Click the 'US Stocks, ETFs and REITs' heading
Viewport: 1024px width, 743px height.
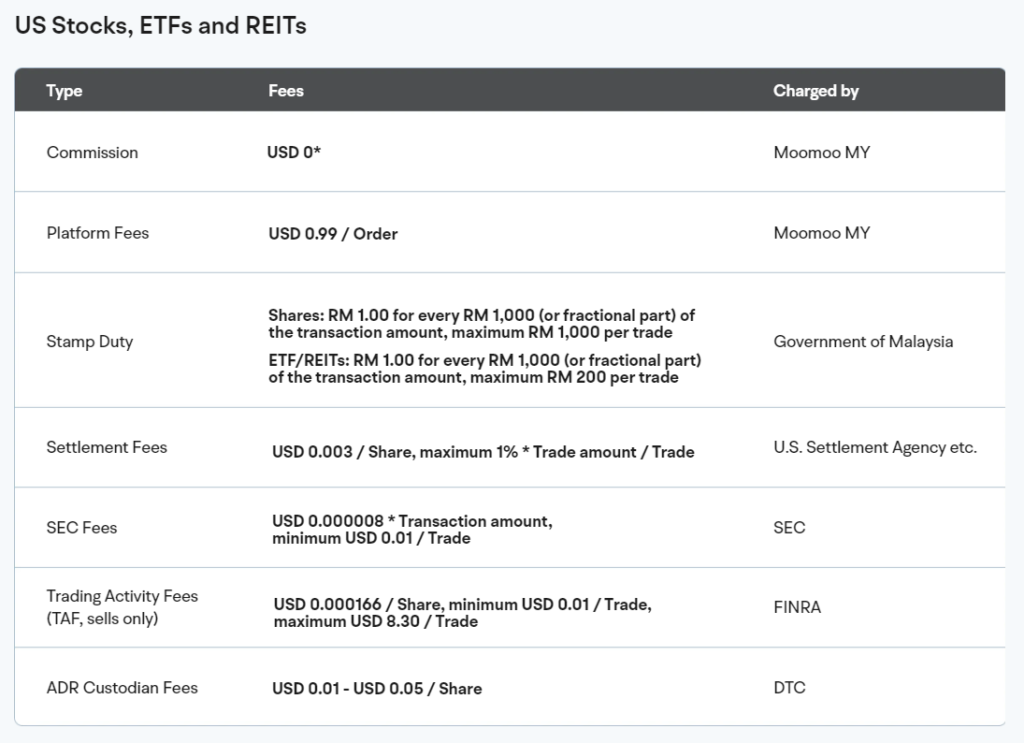point(161,25)
